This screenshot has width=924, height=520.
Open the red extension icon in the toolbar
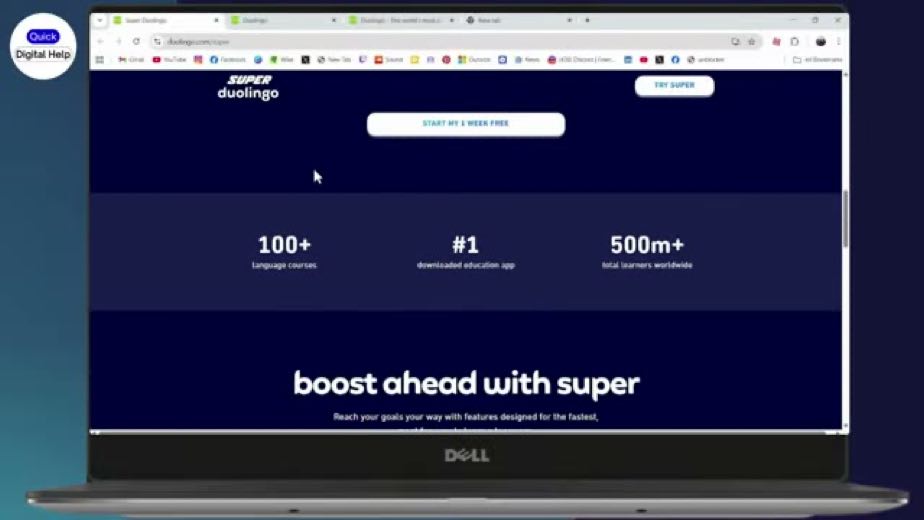coord(777,42)
